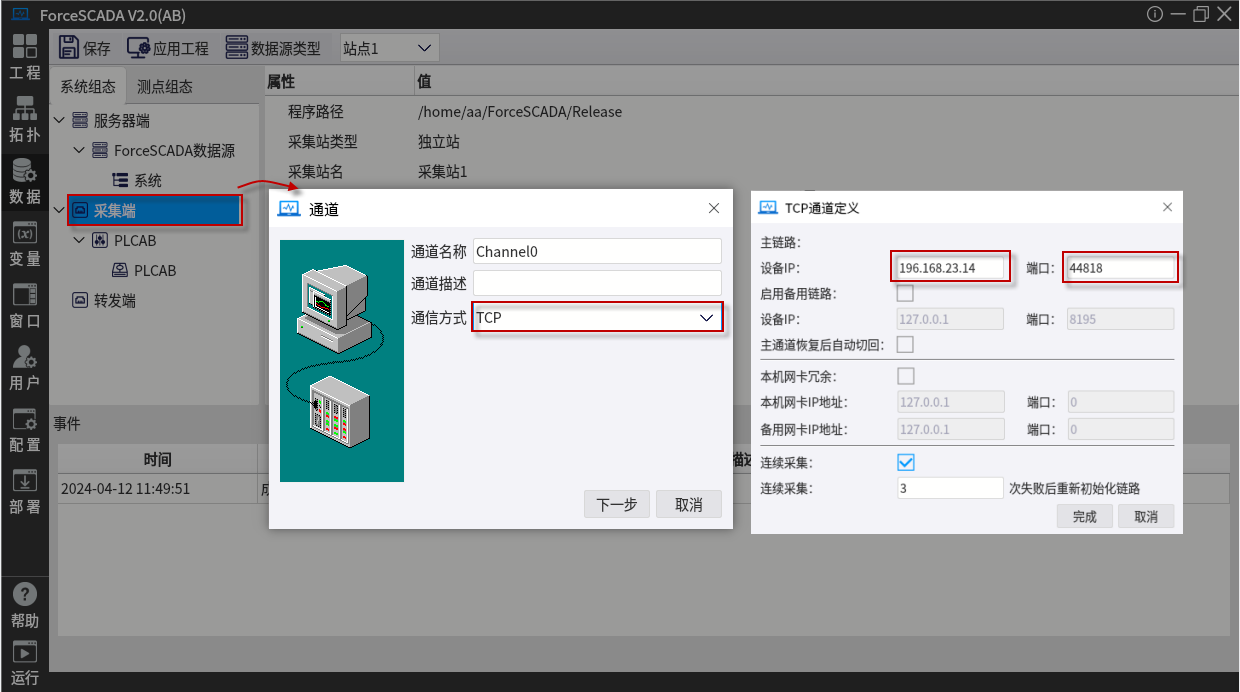Image resolution: width=1240 pixels, height=692 pixels.
Task: Open the 站点1 station dropdown
Action: point(388,48)
